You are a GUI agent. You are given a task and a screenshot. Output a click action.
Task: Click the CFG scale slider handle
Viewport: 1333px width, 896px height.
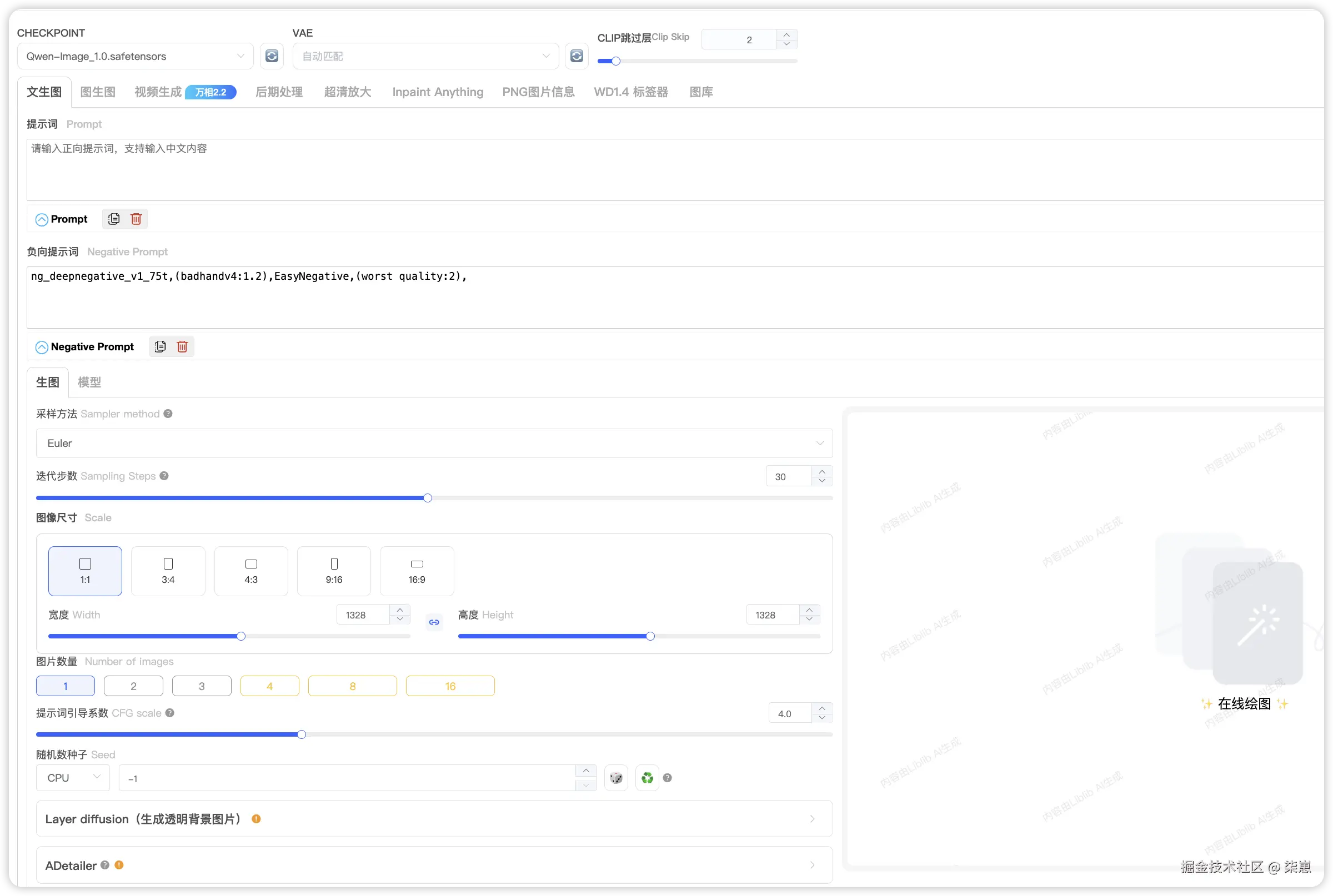click(x=301, y=734)
